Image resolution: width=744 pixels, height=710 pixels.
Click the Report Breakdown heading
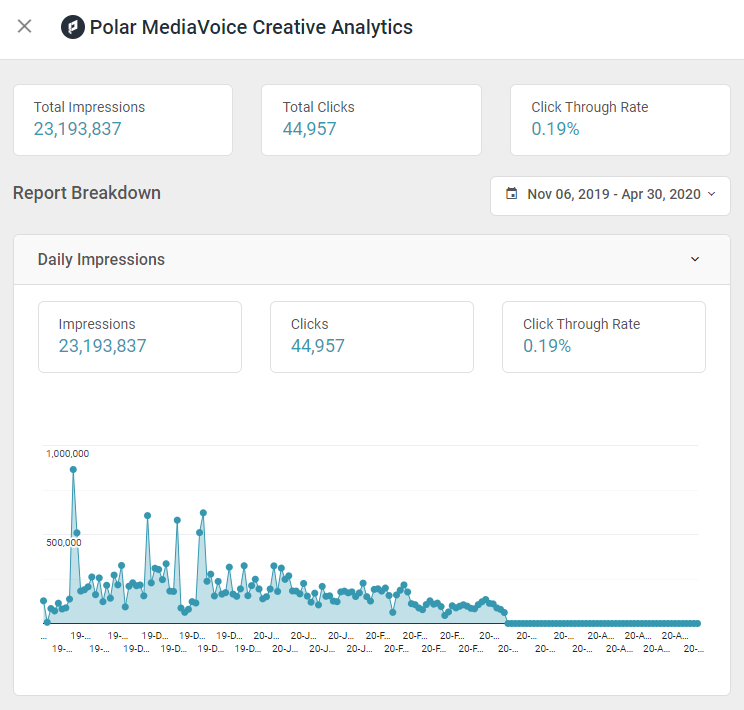coord(87,193)
